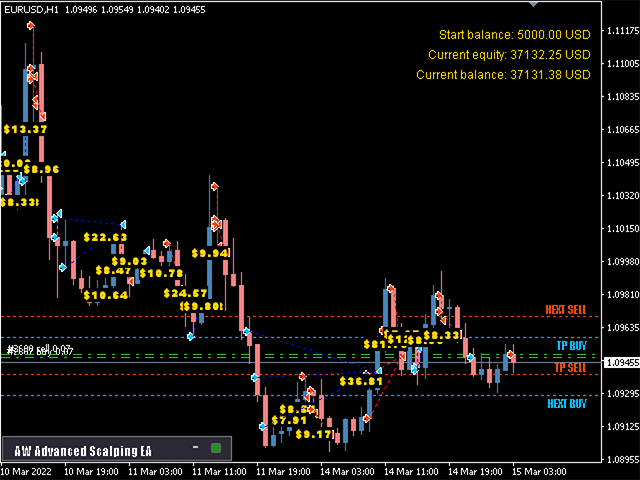640x480 pixels.
Task: Collapse the AW Advanced Scalping EA panel
Action: pos(196,447)
